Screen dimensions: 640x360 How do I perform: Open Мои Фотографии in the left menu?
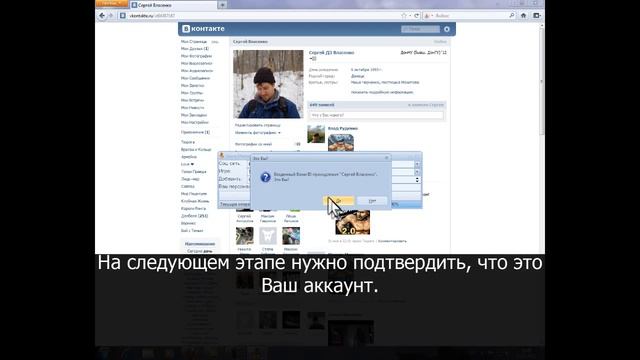196,56
